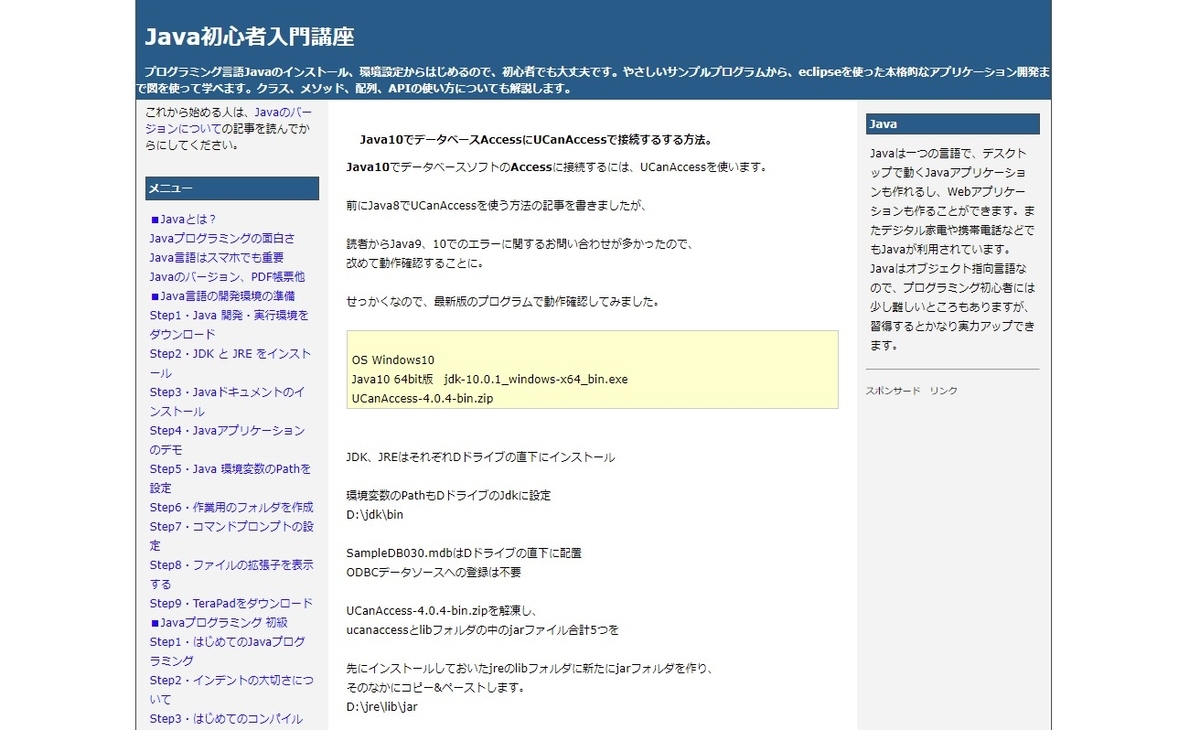
Task: Click the ■Javaプログラミング 初級 section heading
Action: (218, 622)
